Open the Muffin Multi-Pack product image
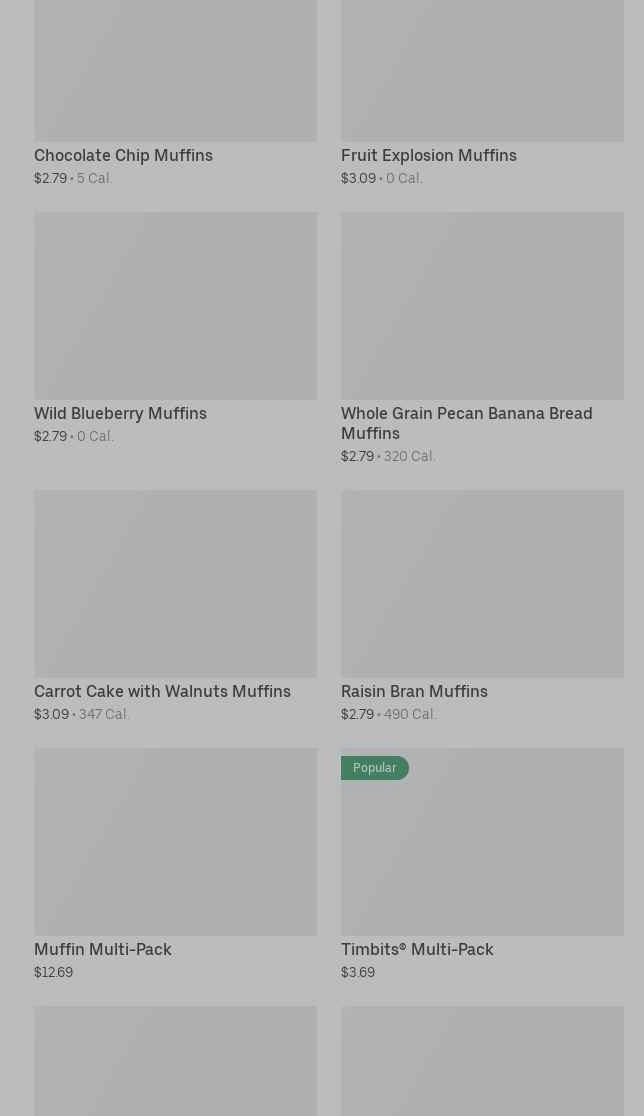Image resolution: width=644 pixels, height=1116 pixels. point(175,841)
